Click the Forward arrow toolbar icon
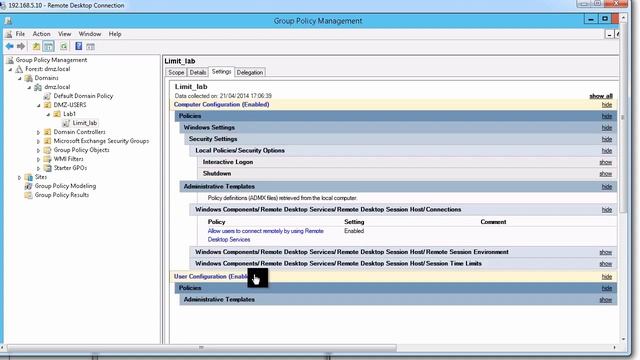Screen dimensions: 640x360 (21, 47)
